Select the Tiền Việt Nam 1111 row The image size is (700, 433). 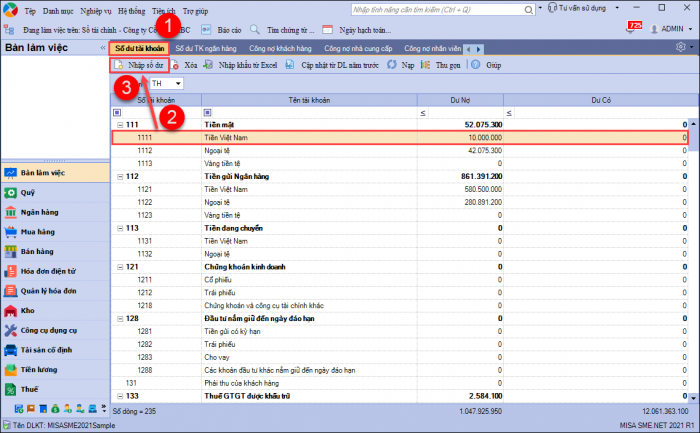coord(400,137)
